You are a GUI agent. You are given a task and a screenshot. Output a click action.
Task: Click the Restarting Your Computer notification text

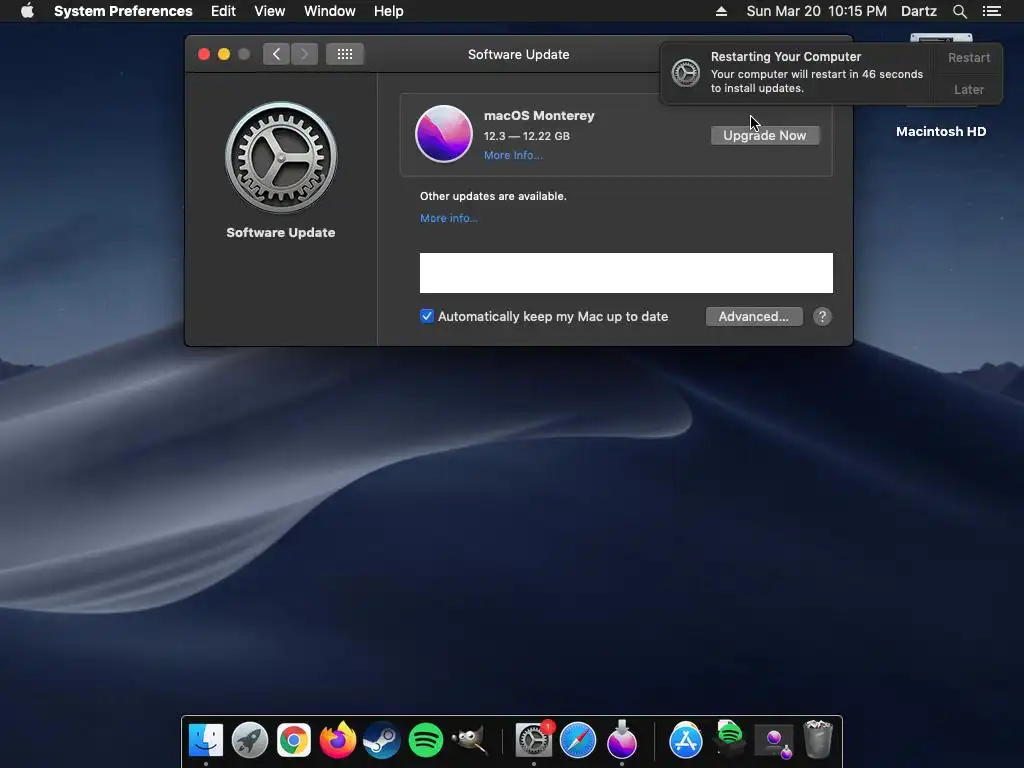[786, 57]
